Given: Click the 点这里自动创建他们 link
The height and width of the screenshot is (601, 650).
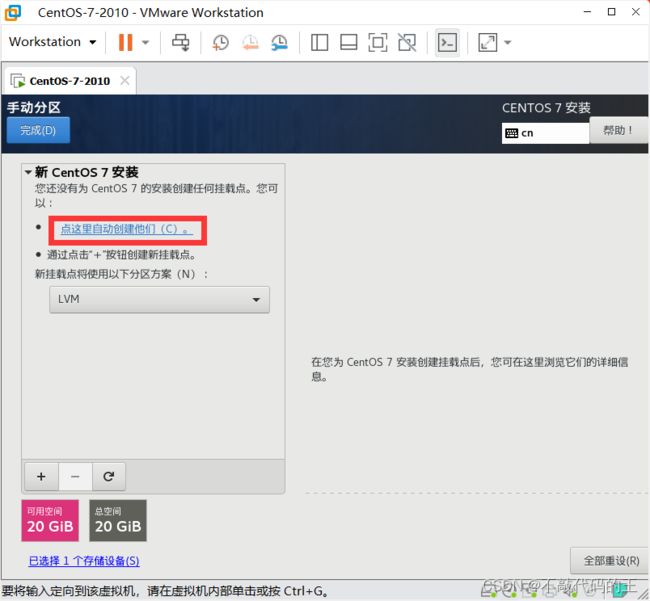Looking at the screenshot, I should pos(126,229).
